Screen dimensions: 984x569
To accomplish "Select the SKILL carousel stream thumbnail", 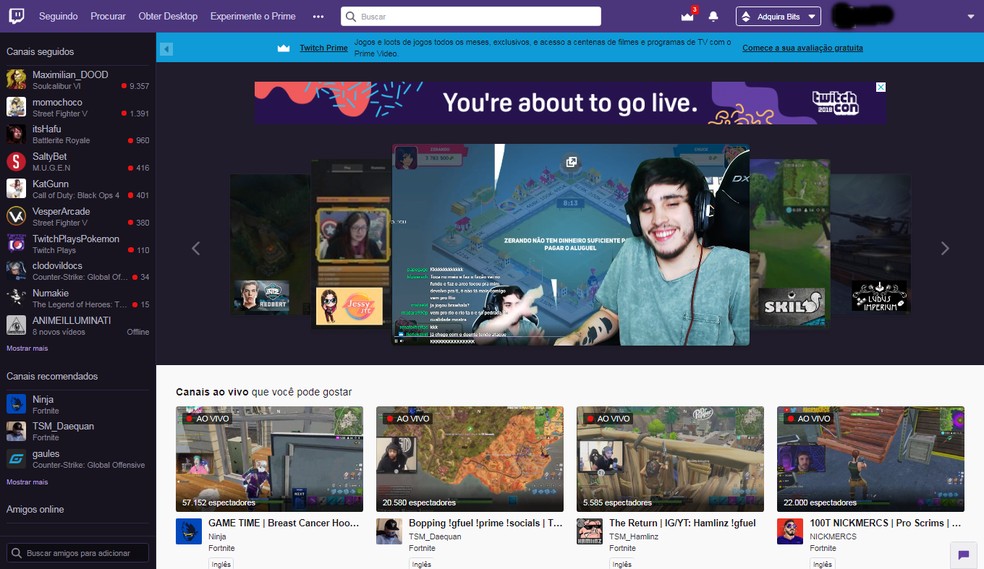I will click(x=789, y=243).
